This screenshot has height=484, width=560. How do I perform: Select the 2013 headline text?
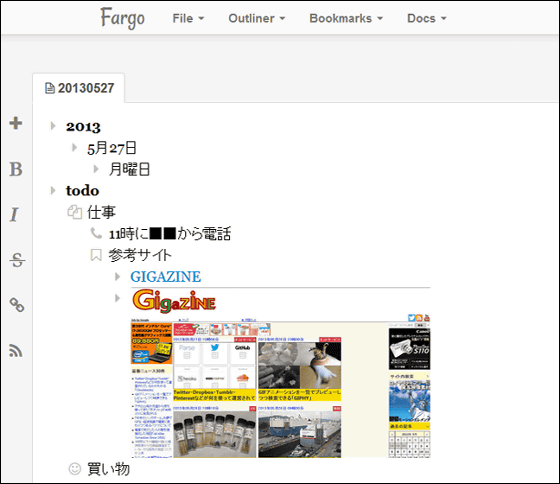coord(83,126)
